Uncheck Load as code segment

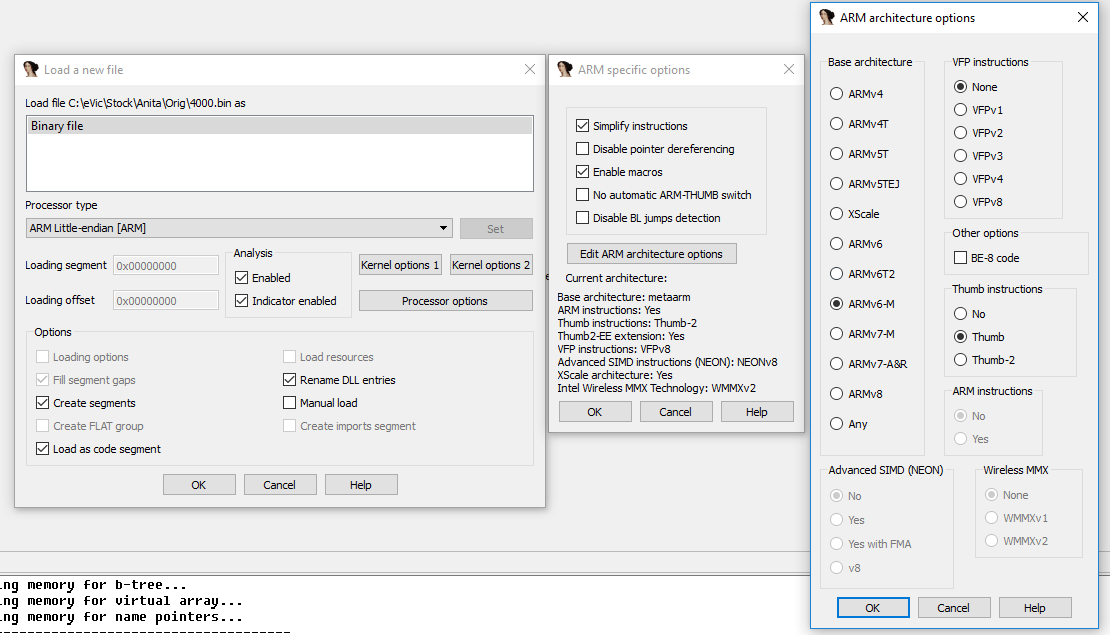pyautogui.click(x=42, y=449)
